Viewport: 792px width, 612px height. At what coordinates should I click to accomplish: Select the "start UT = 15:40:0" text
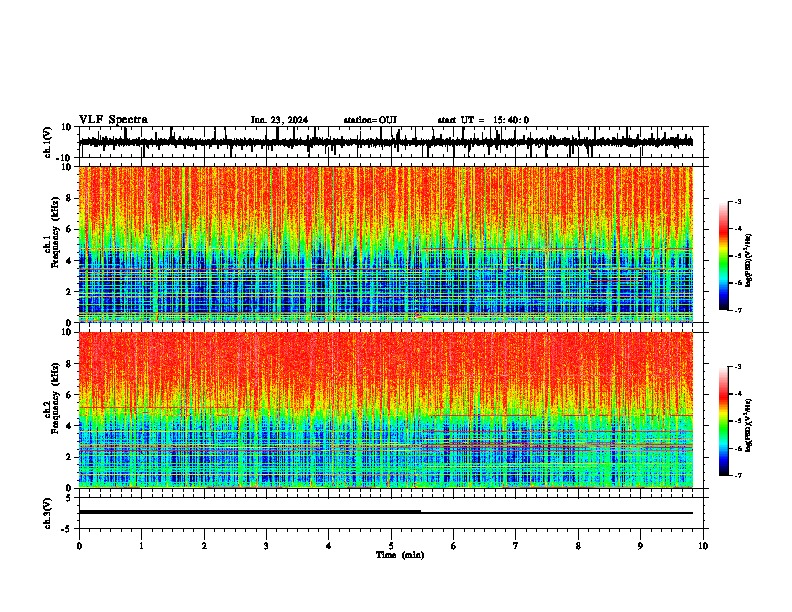click(x=483, y=120)
